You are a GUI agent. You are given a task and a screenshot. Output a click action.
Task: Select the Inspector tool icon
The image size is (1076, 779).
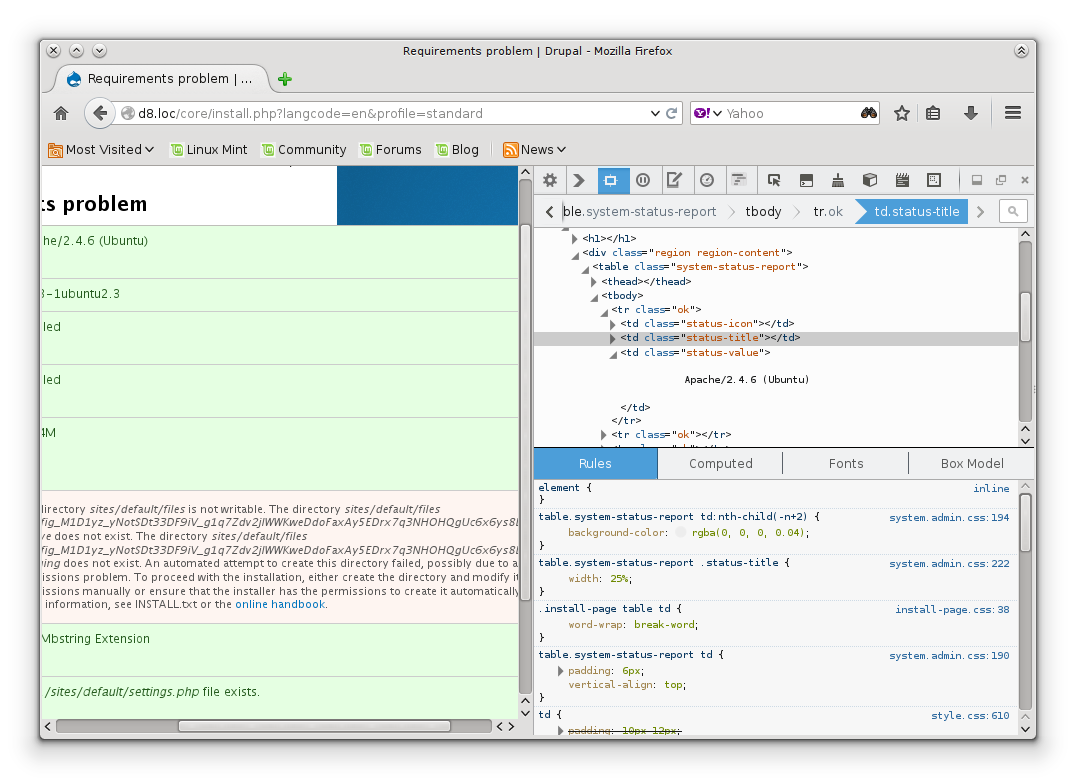tap(610, 181)
